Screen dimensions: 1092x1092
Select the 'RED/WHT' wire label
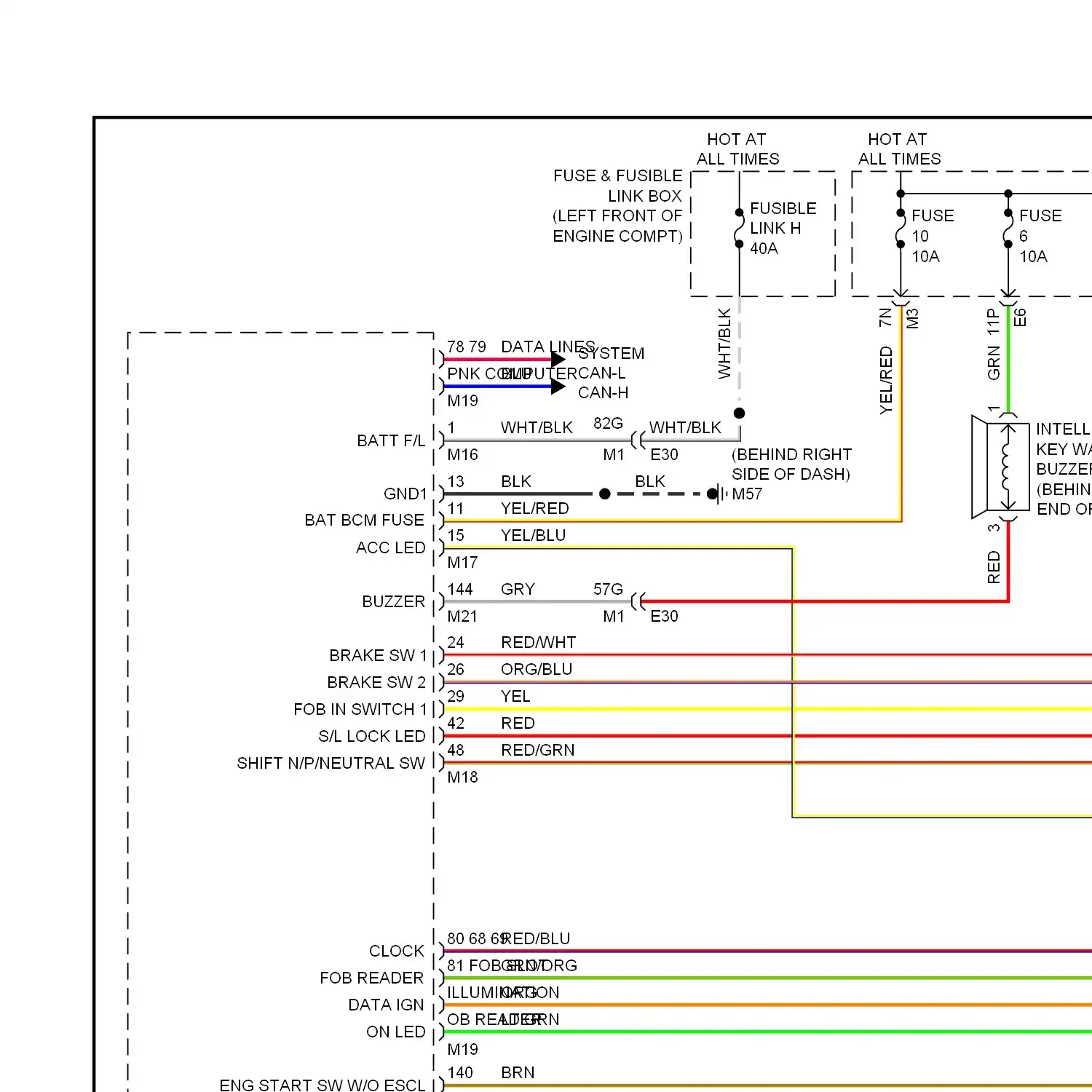pyautogui.click(x=538, y=642)
